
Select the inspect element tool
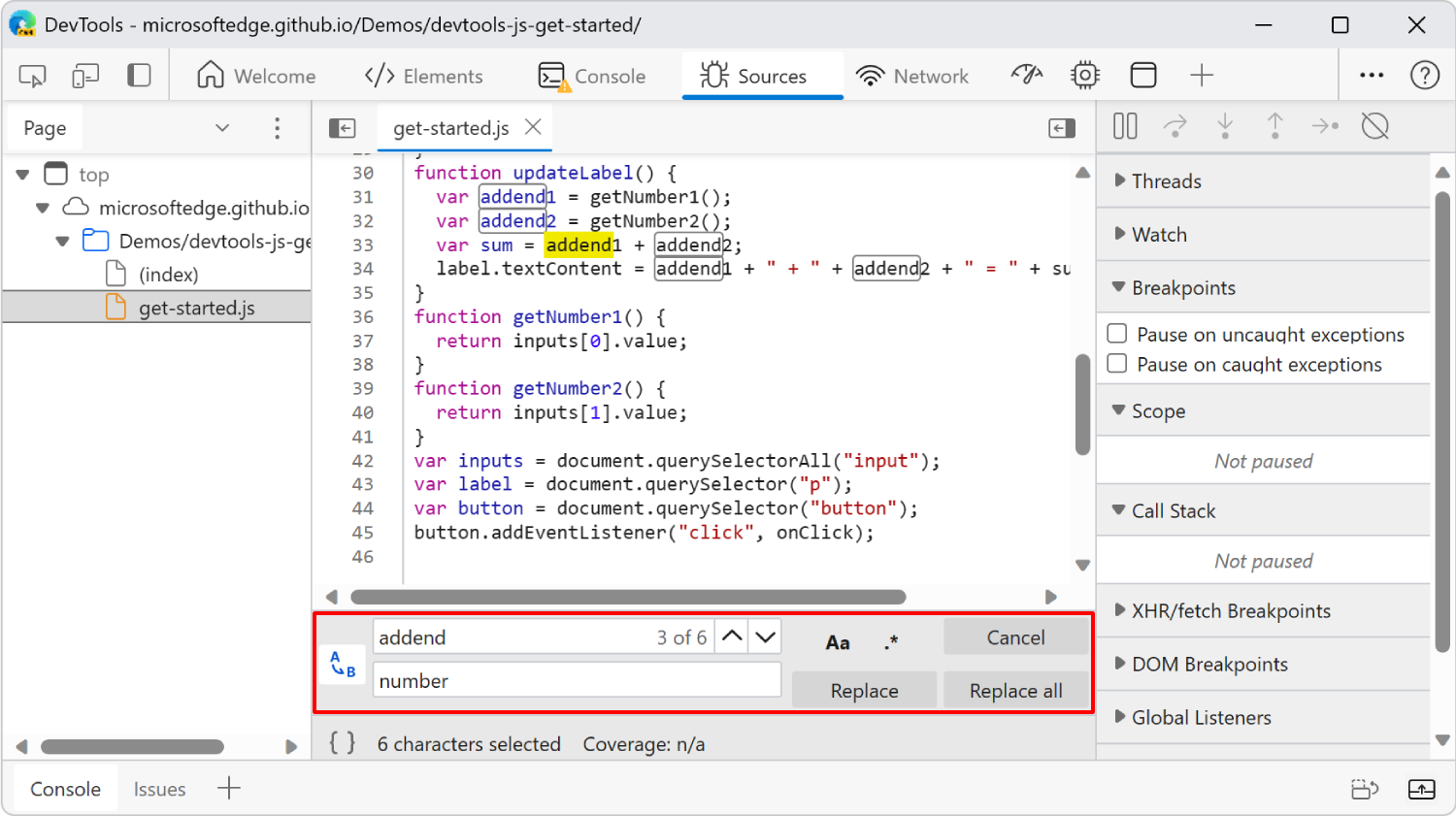point(31,75)
